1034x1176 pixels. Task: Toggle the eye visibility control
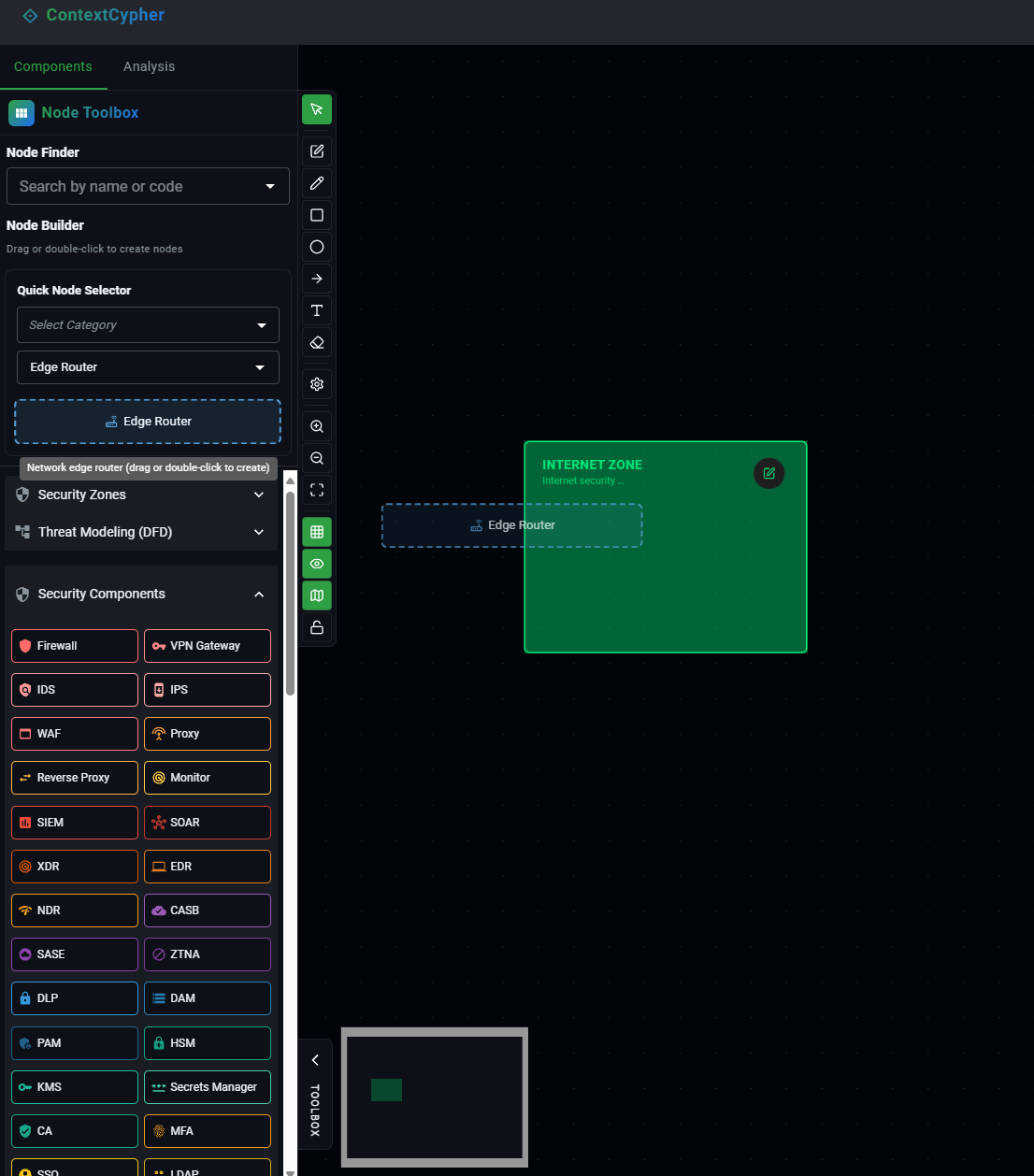316,563
